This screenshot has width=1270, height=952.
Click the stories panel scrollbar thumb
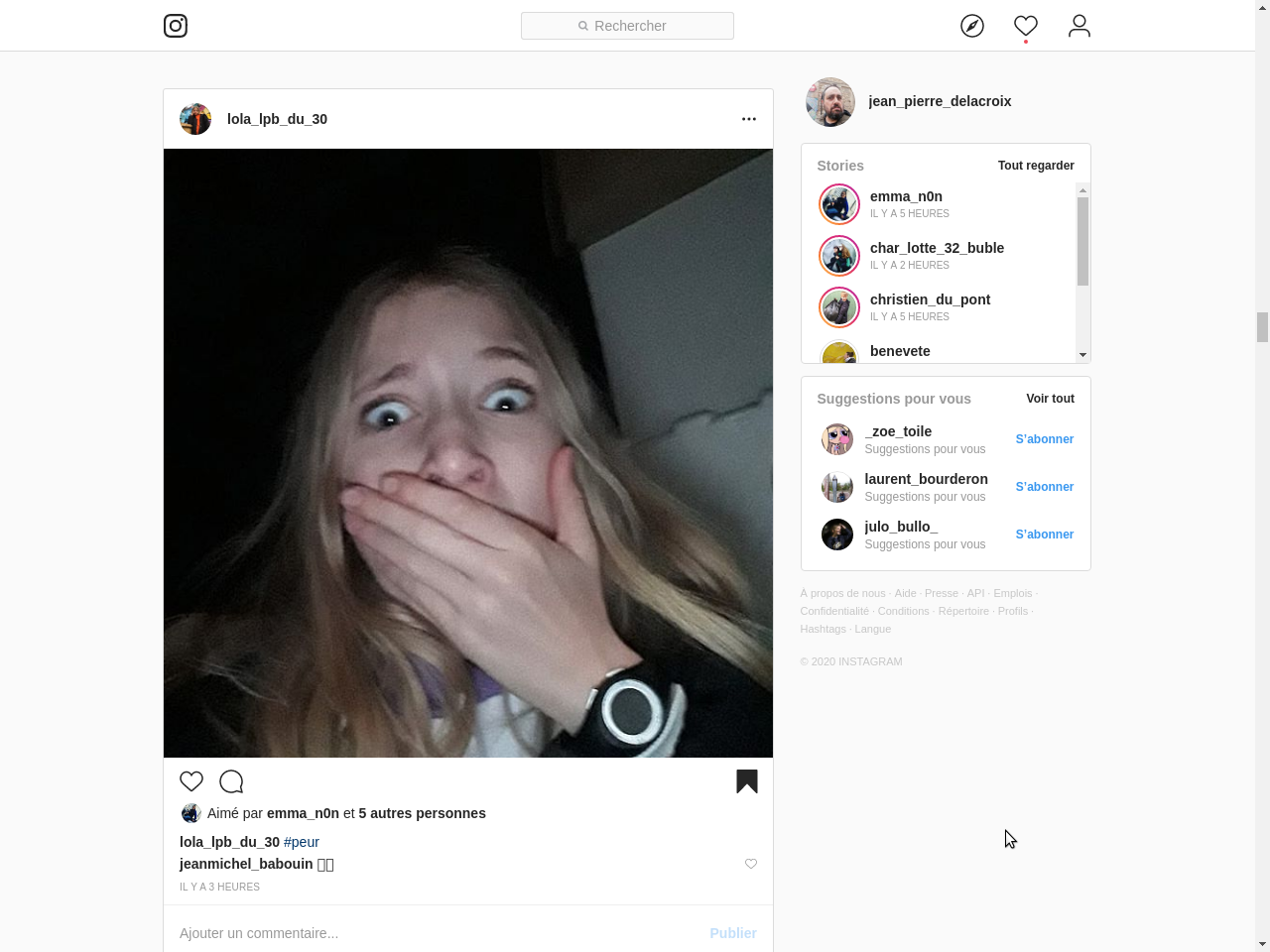(x=1082, y=241)
